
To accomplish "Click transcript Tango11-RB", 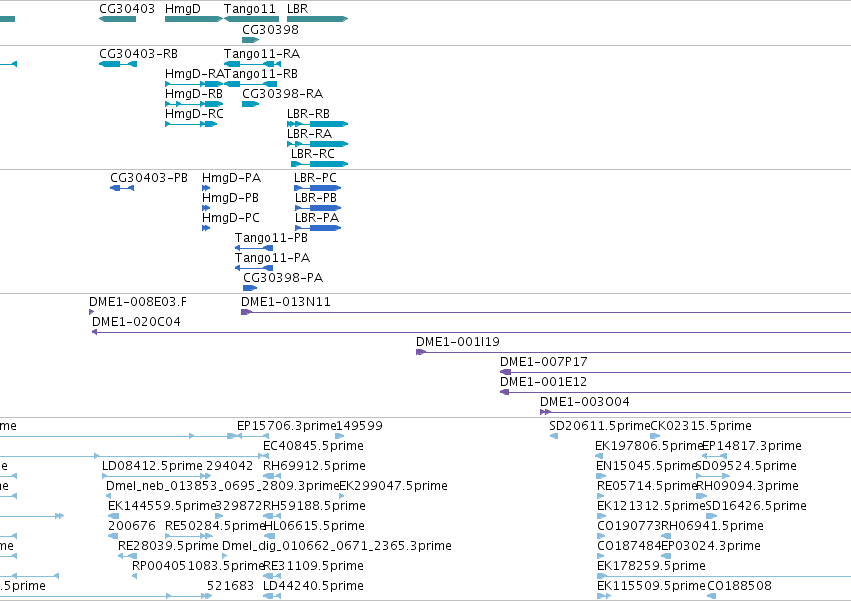I will point(251,84).
